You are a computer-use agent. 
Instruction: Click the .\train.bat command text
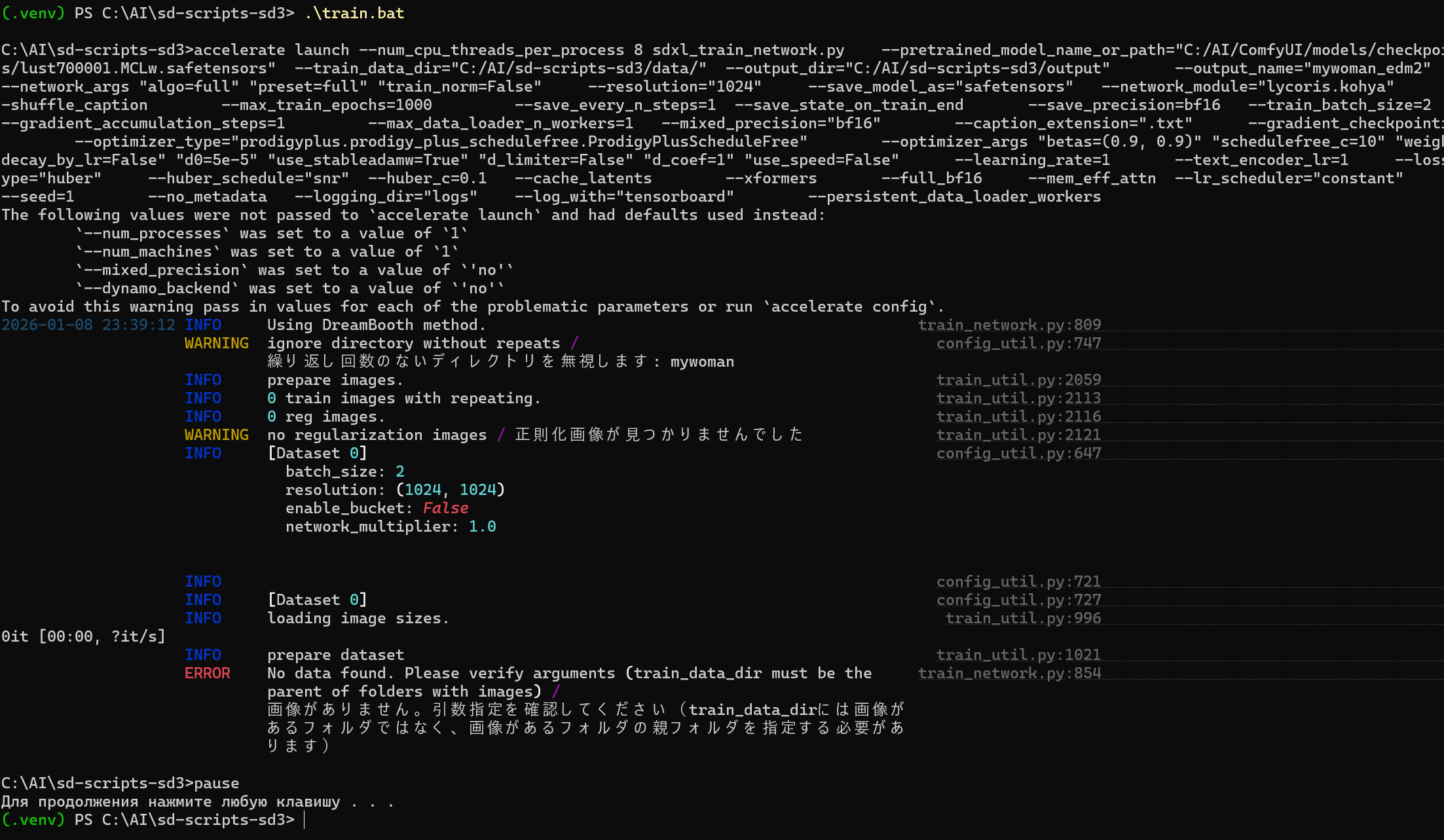[x=354, y=13]
